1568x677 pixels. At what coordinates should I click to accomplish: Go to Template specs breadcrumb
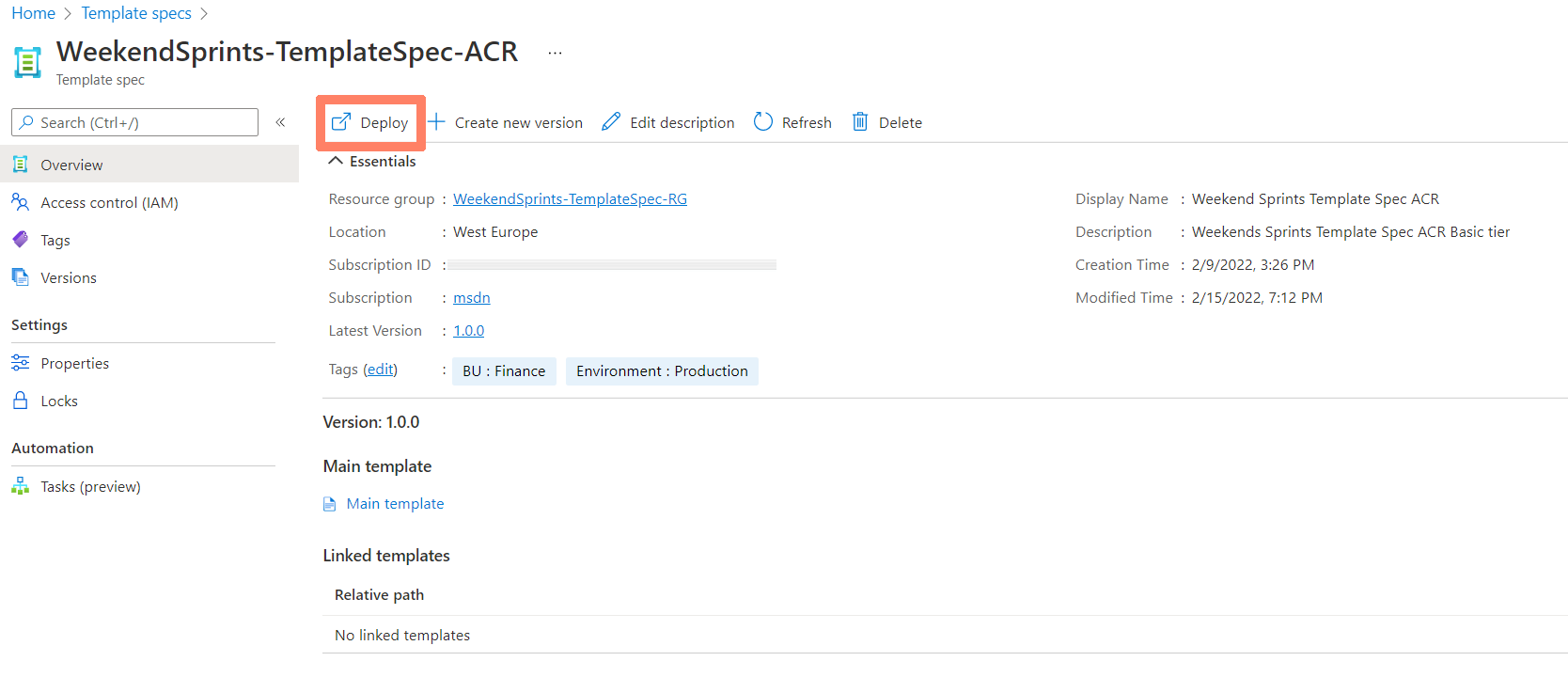[x=136, y=13]
